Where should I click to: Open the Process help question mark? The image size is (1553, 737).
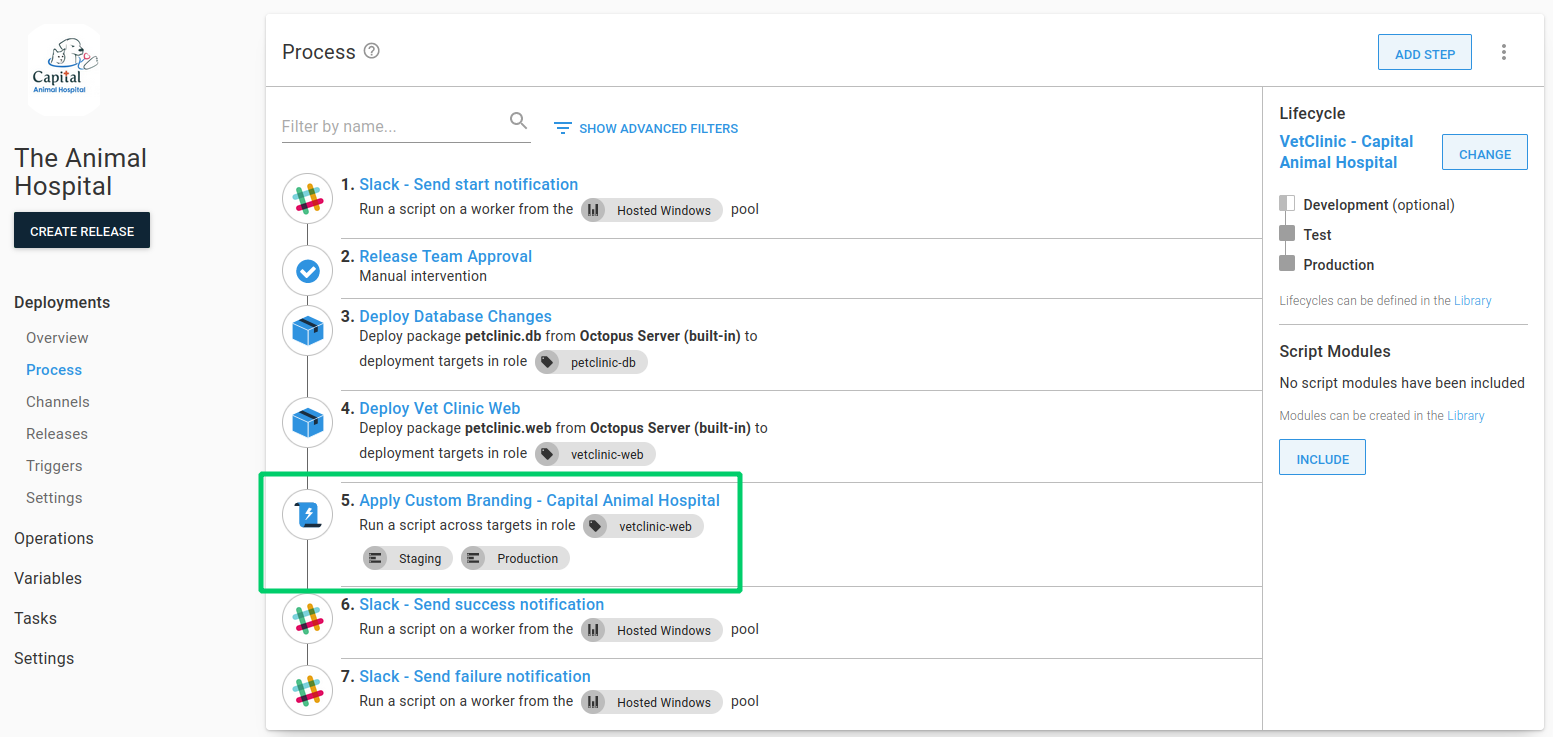pyautogui.click(x=371, y=50)
